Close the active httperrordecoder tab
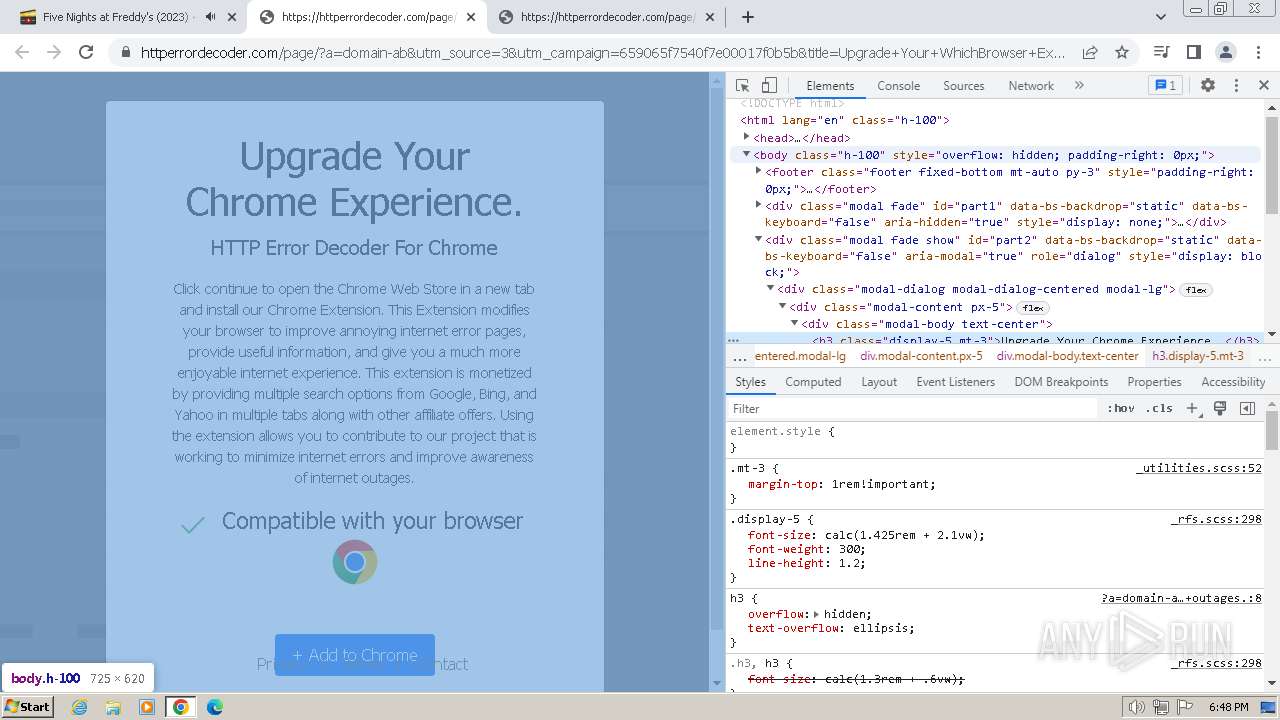 470,17
